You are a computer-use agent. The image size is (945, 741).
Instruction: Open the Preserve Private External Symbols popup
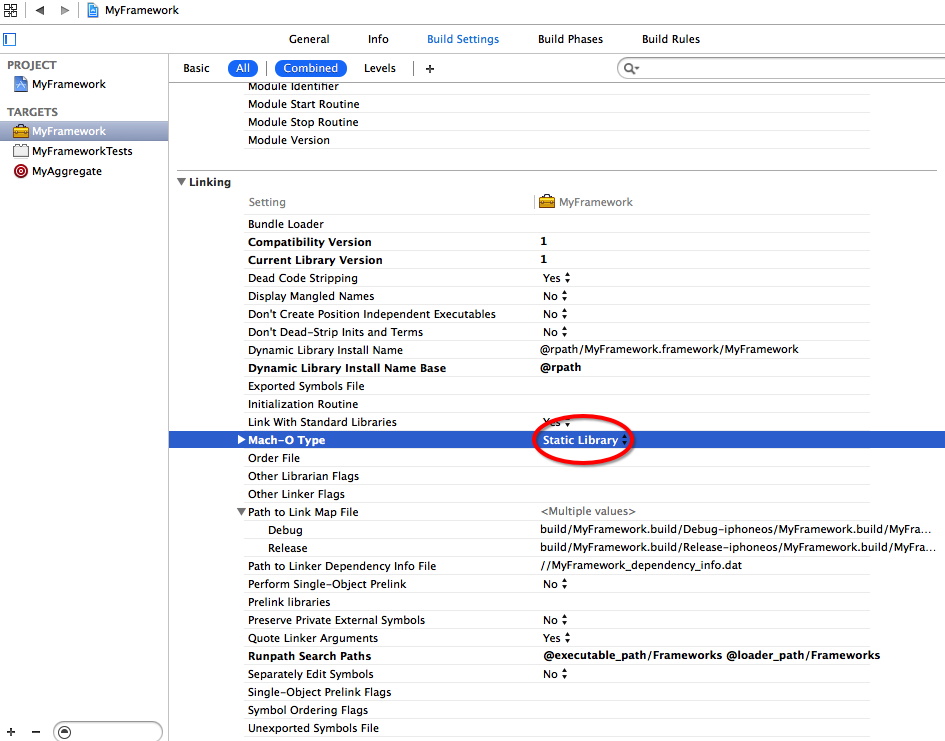555,621
